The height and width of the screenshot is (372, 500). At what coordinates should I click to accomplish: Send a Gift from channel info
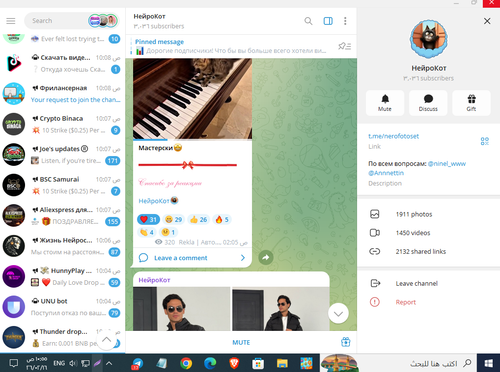click(471, 103)
